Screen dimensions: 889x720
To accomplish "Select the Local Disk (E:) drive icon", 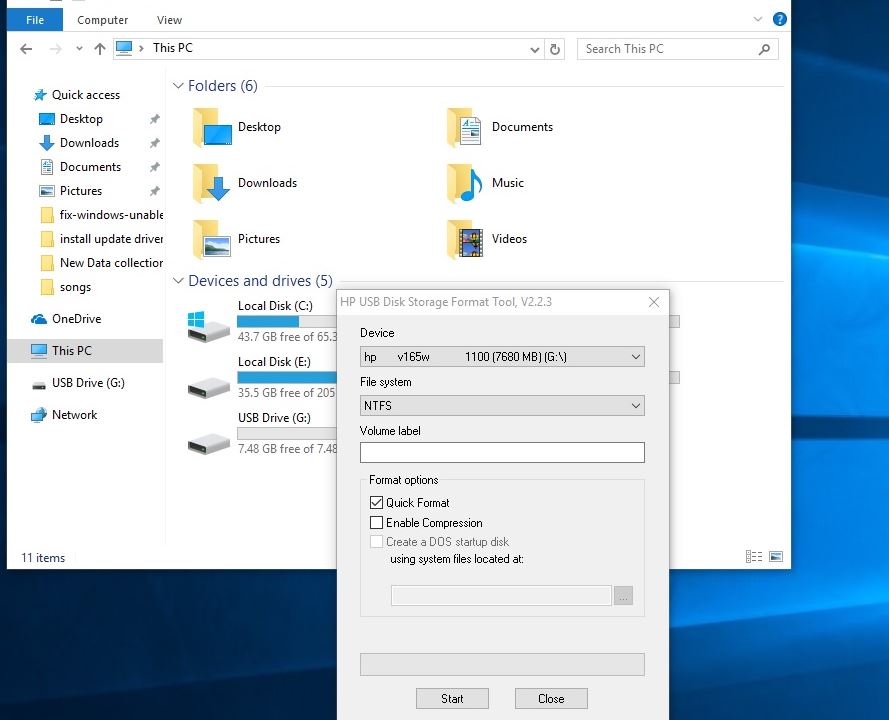I will [208, 388].
